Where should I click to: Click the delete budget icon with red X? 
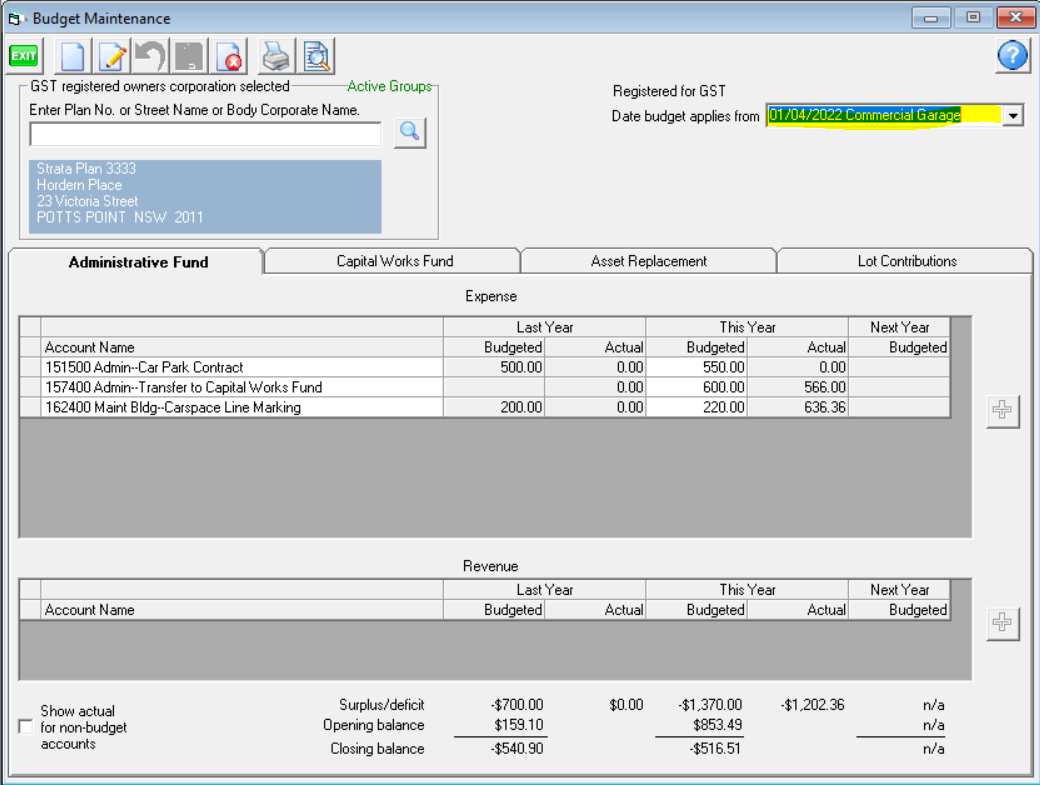click(230, 56)
